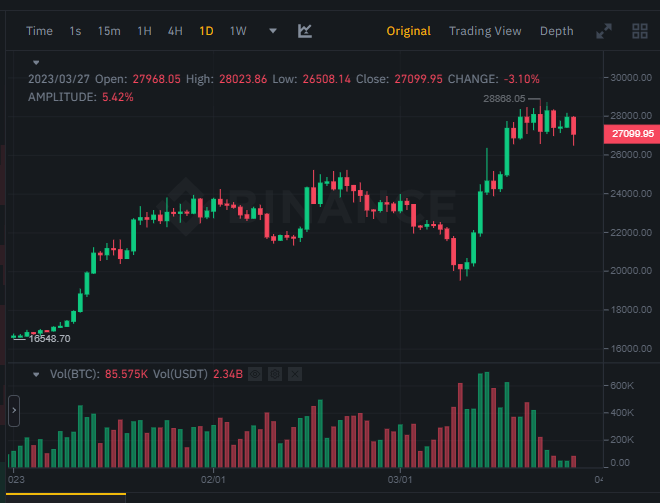The height and width of the screenshot is (503, 660).
Task: Toggle volume indicator visibility eye icon
Action: (255, 374)
